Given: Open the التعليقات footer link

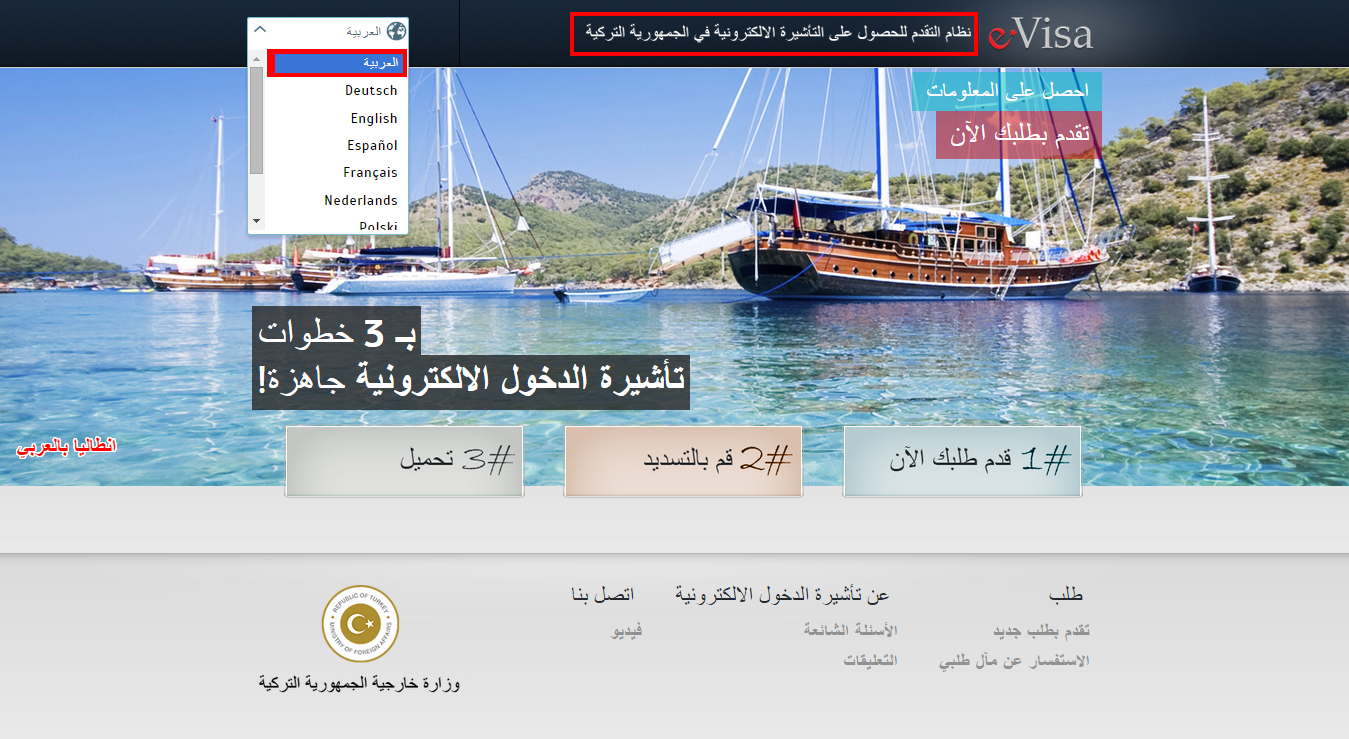Looking at the screenshot, I should point(870,661).
